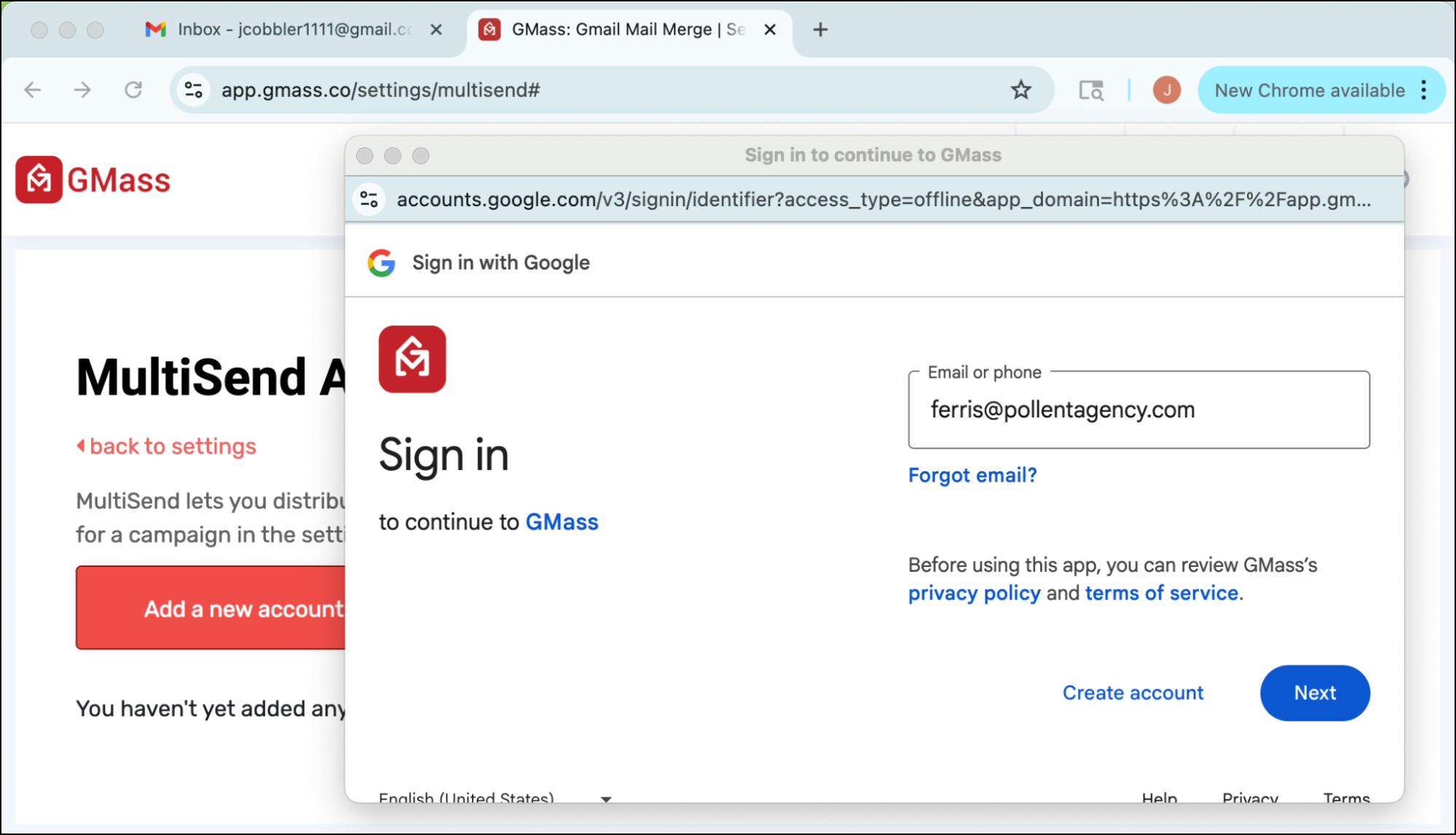Open Chrome three-dot menu
The height and width of the screenshot is (835, 1456).
(x=1423, y=90)
